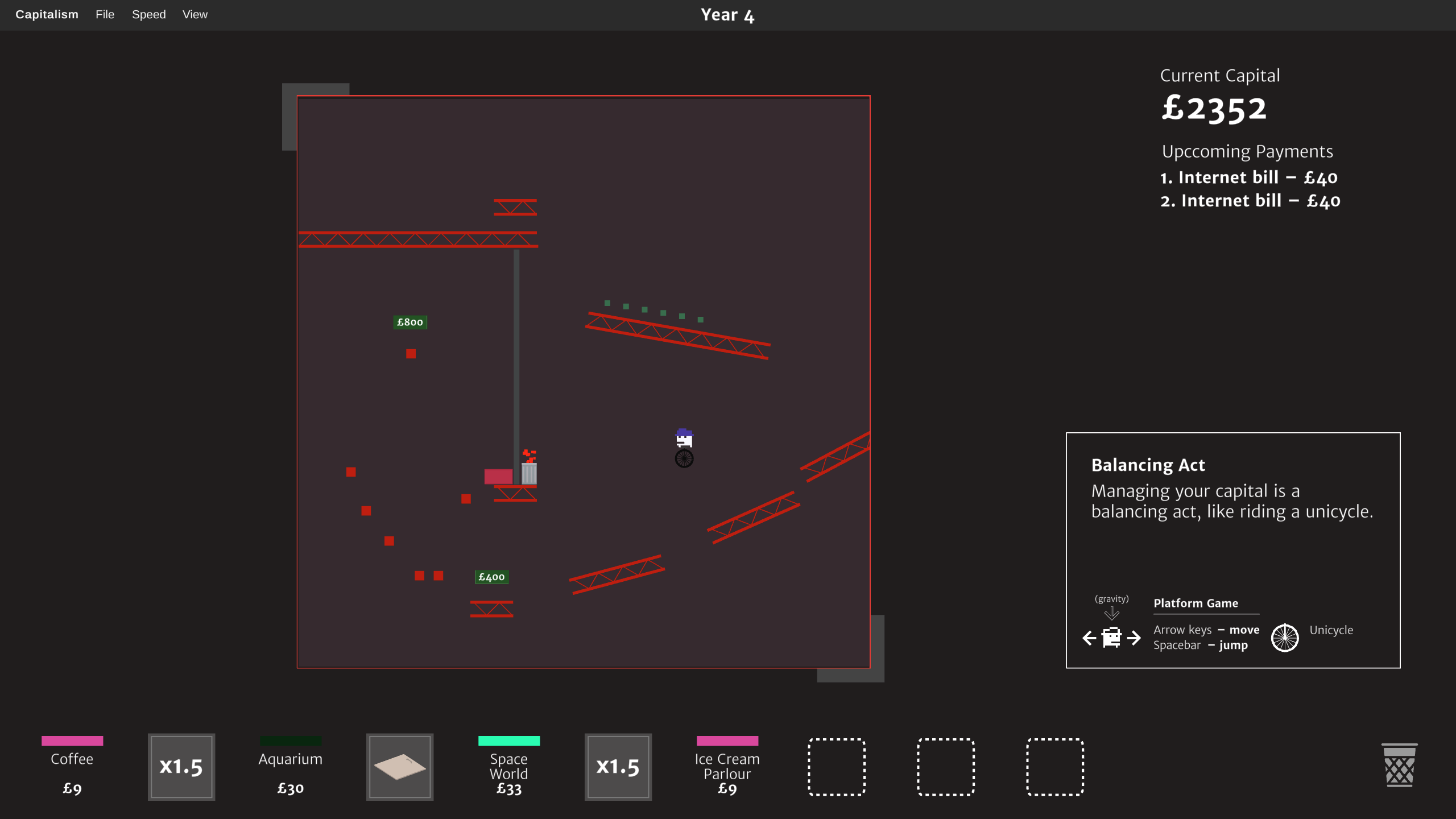The height and width of the screenshot is (819, 1456).
Task: Click the gravity down arrow icon
Action: coord(1111,613)
